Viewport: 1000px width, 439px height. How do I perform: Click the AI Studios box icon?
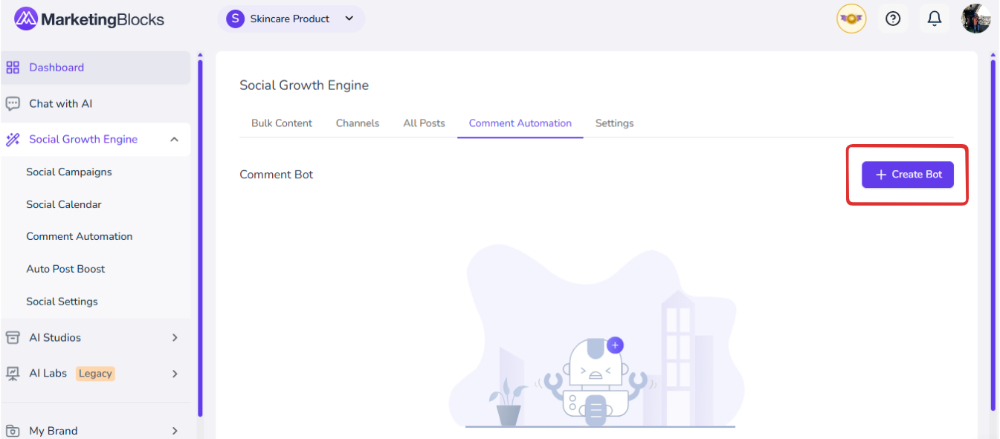pyautogui.click(x=13, y=338)
